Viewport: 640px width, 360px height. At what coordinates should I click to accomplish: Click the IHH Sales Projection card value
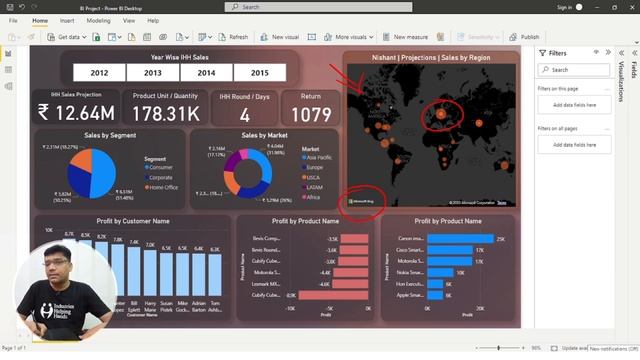click(76, 113)
